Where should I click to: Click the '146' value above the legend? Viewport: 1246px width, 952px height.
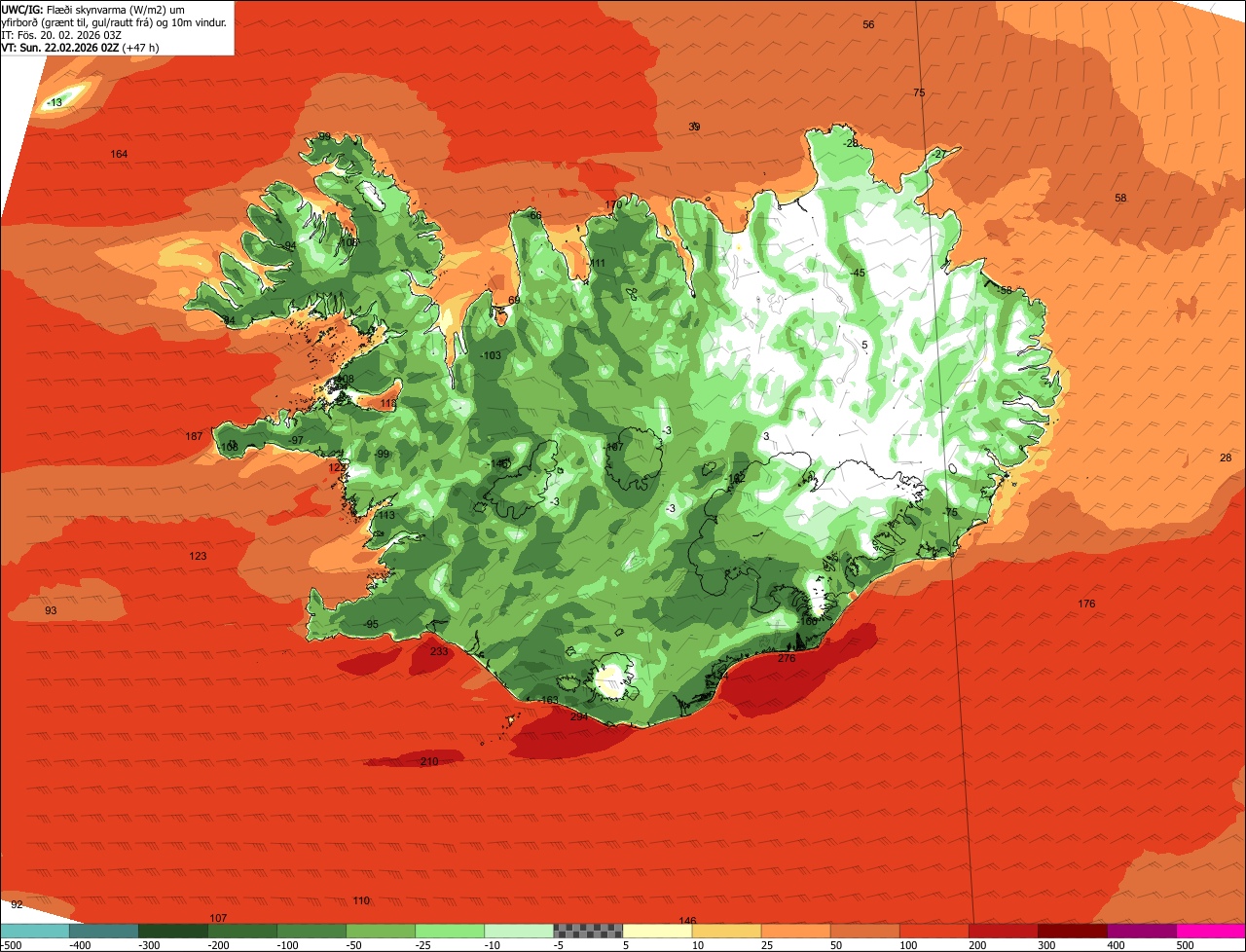(x=687, y=920)
